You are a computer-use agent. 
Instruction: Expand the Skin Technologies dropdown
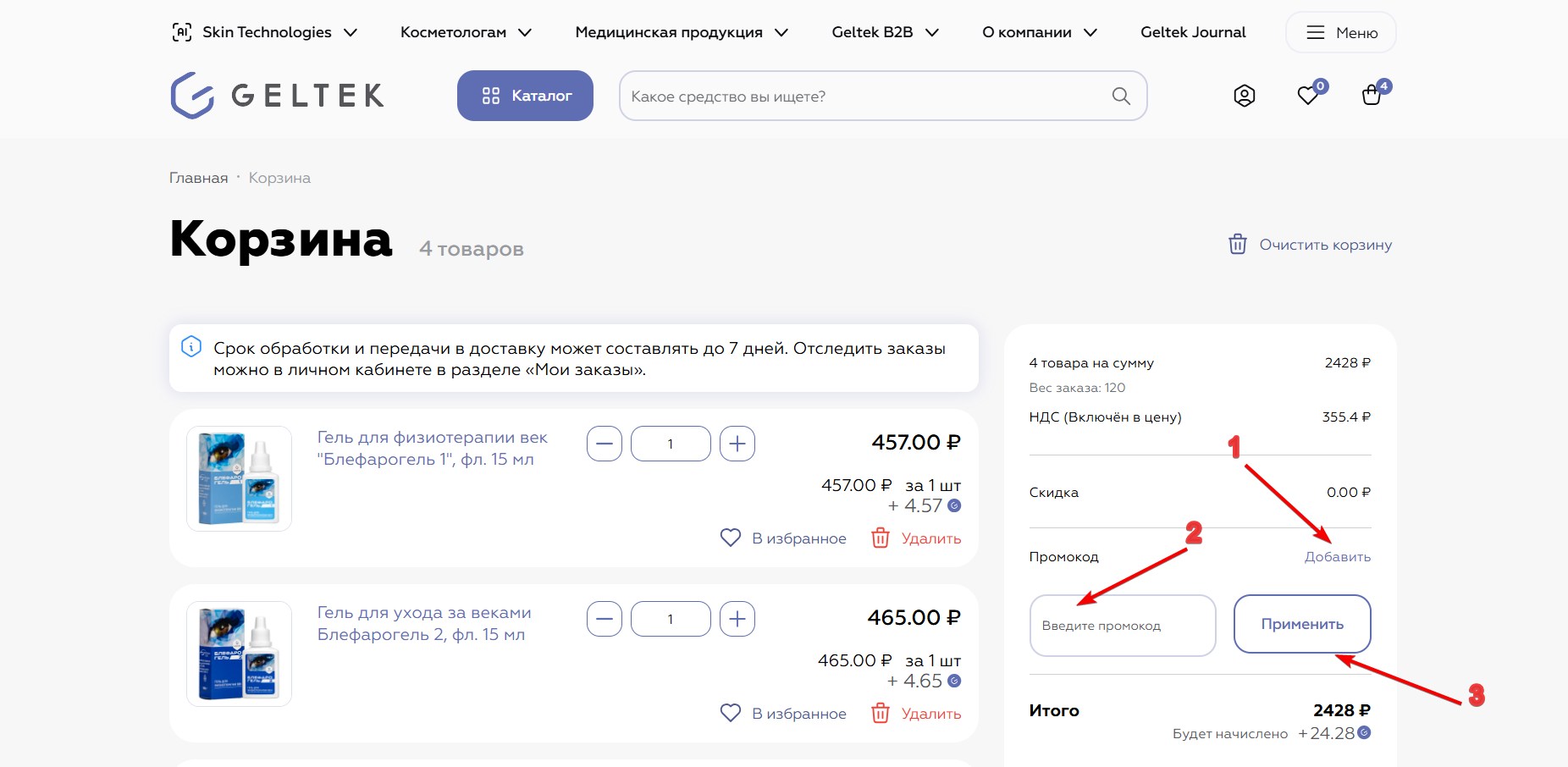265,32
